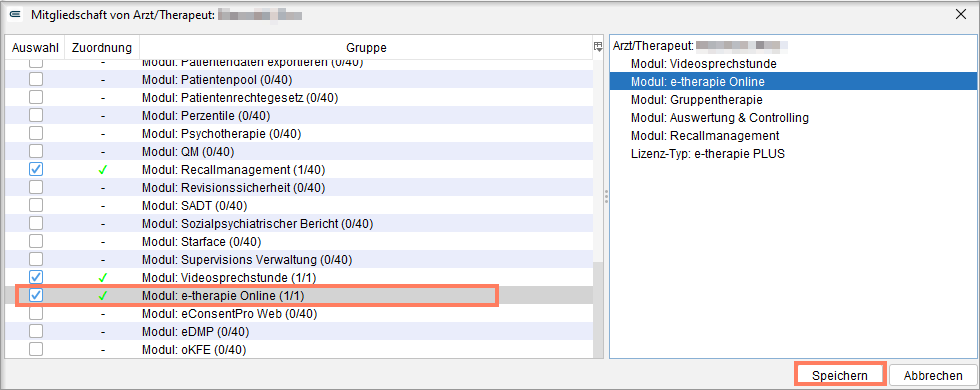Uncheck the e-therapie Online checkbox

[36, 295]
